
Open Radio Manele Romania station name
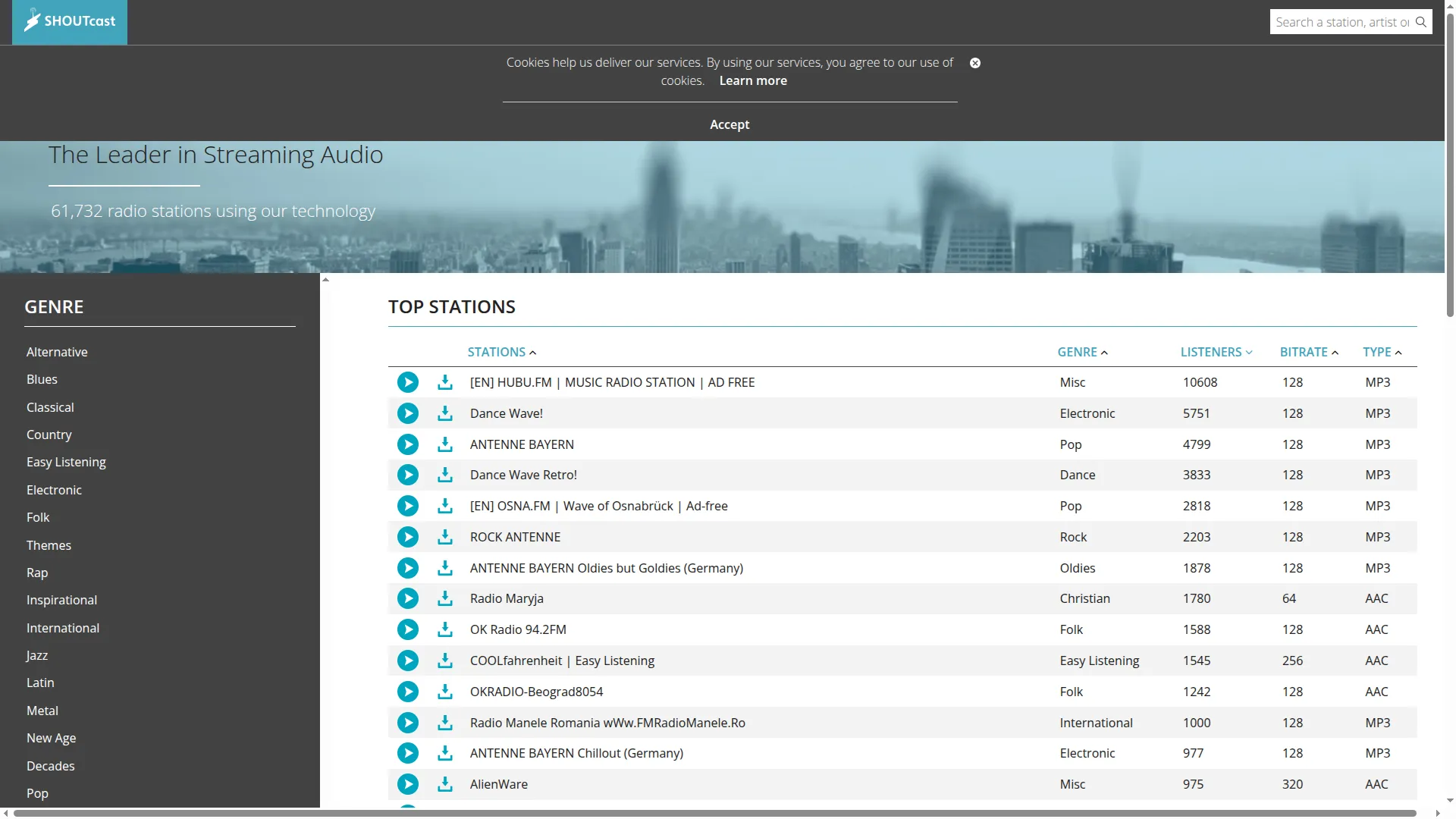(x=607, y=723)
